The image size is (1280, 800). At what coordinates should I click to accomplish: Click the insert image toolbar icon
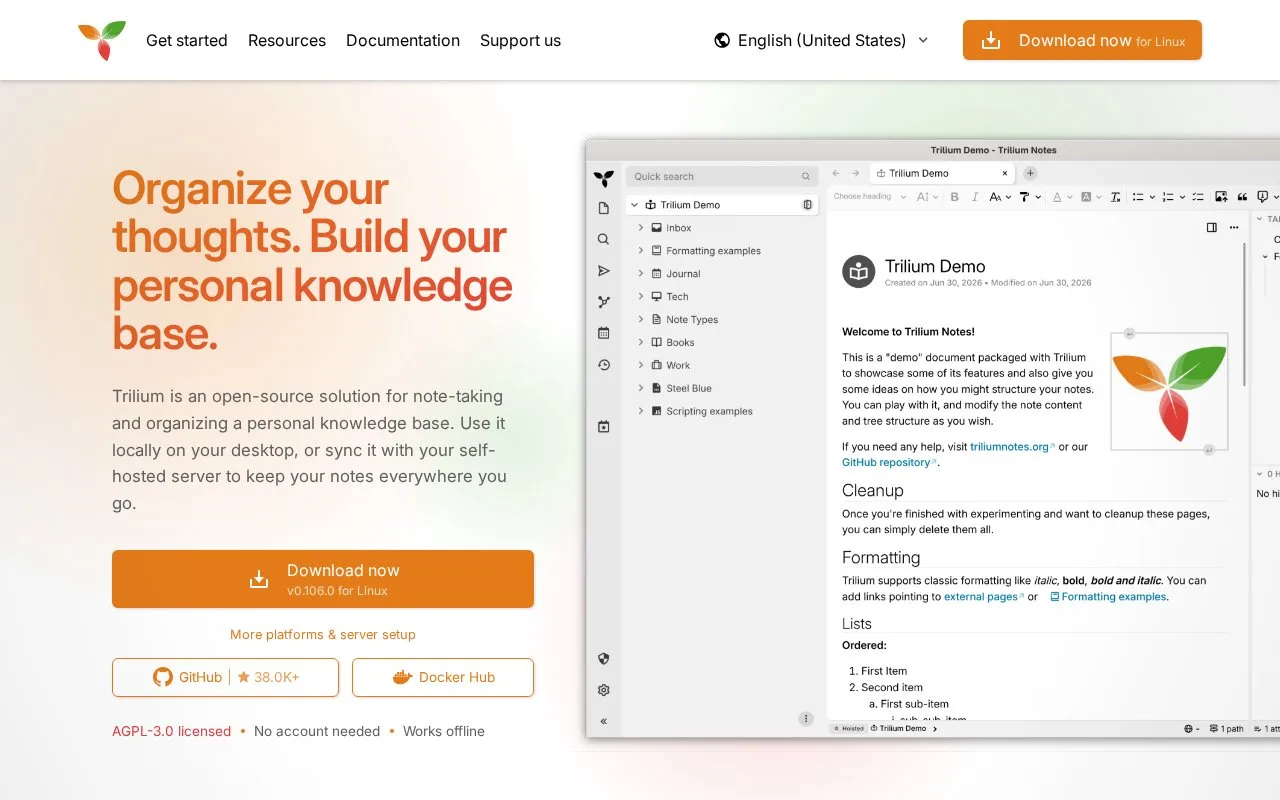pos(1221,197)
